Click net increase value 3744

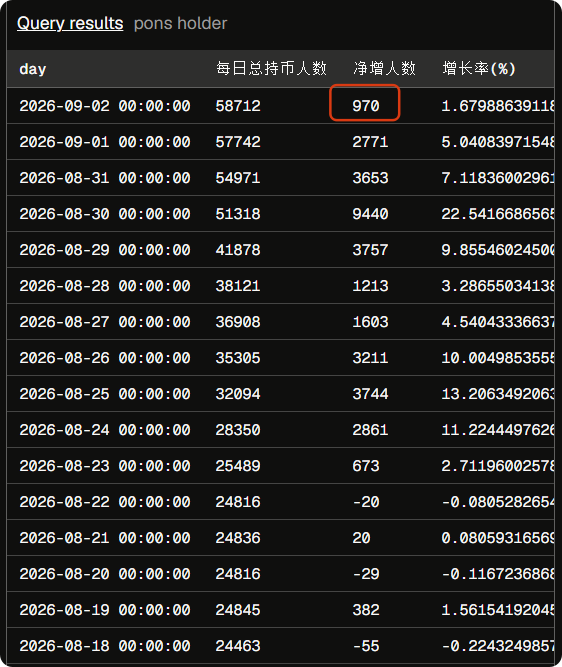[x=370, y=394]
